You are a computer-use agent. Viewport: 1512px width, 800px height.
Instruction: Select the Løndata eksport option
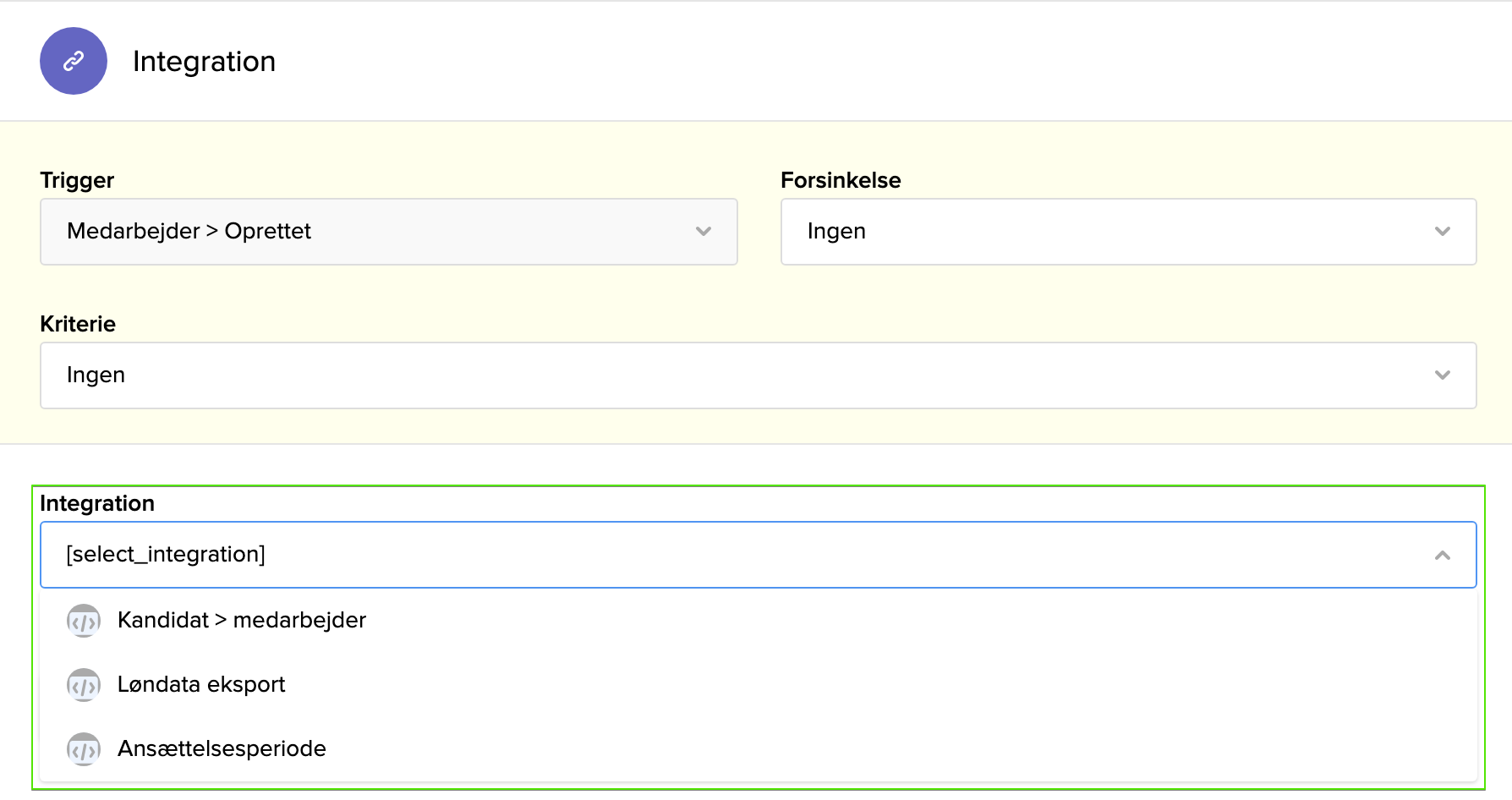201,684
